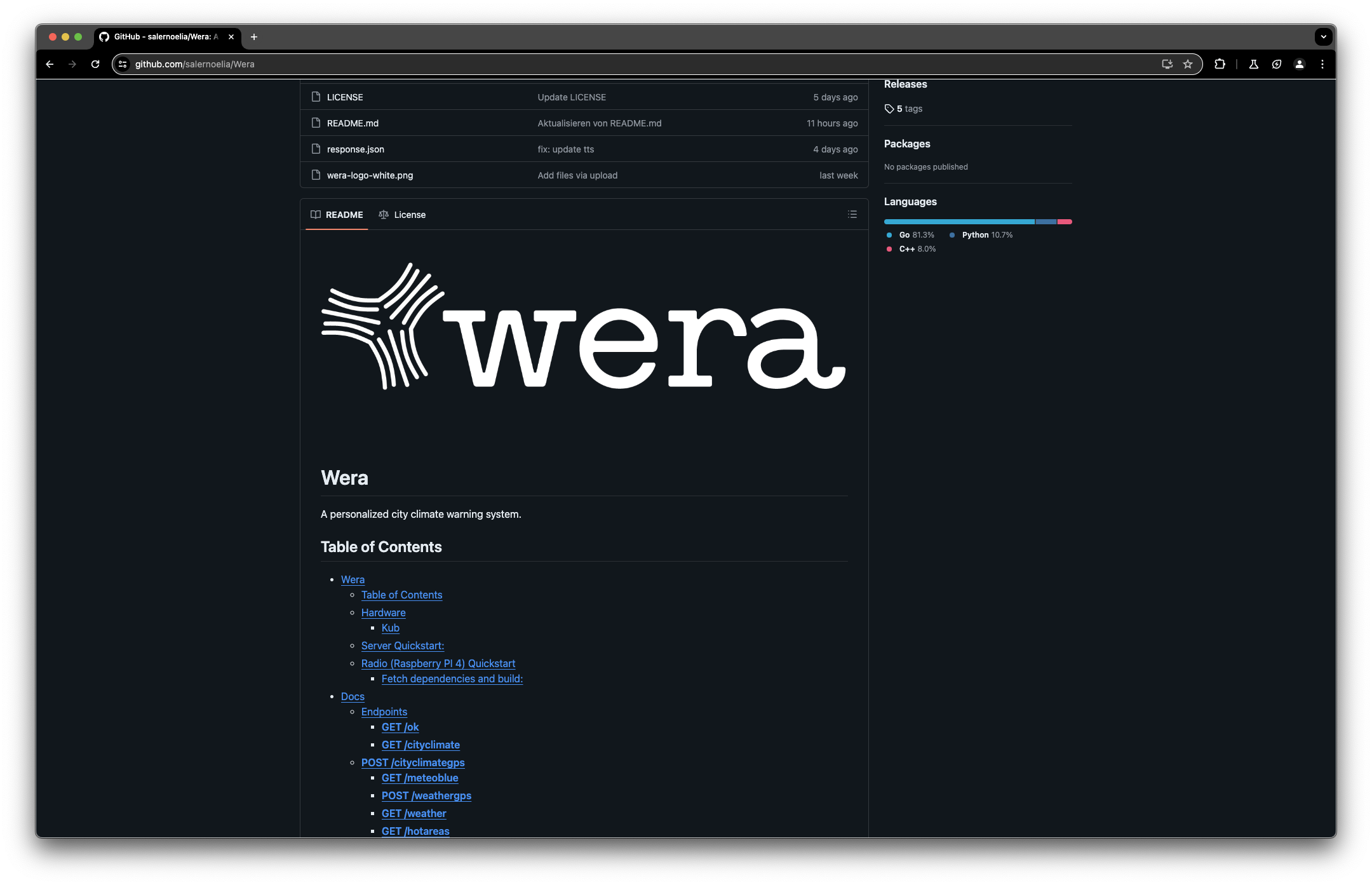The height and width of the screenshot is (885, 1372).
Task: Click the Packages heading
Action: pos(907,144)
